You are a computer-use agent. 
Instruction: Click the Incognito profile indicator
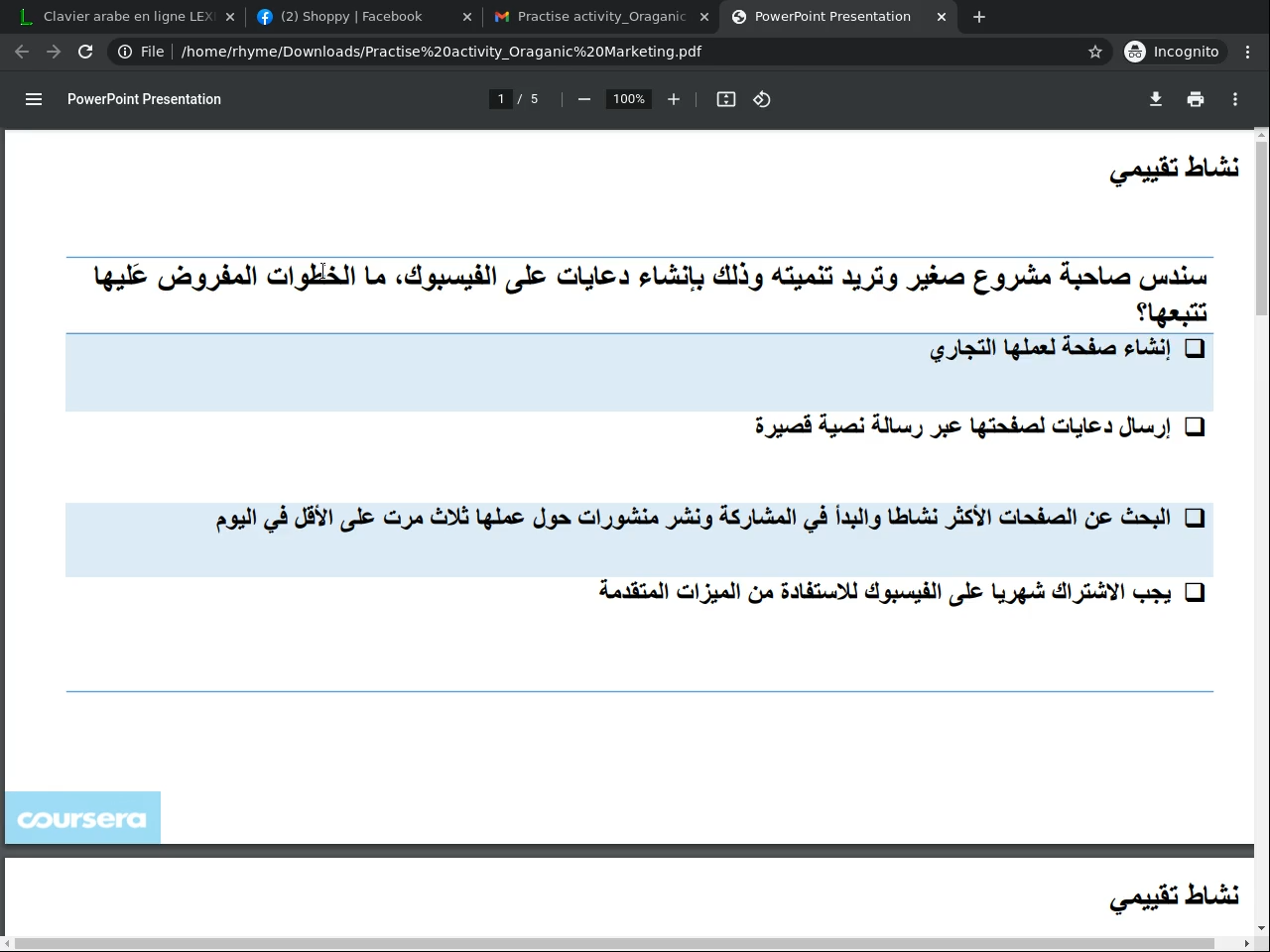click(1173, 52)
